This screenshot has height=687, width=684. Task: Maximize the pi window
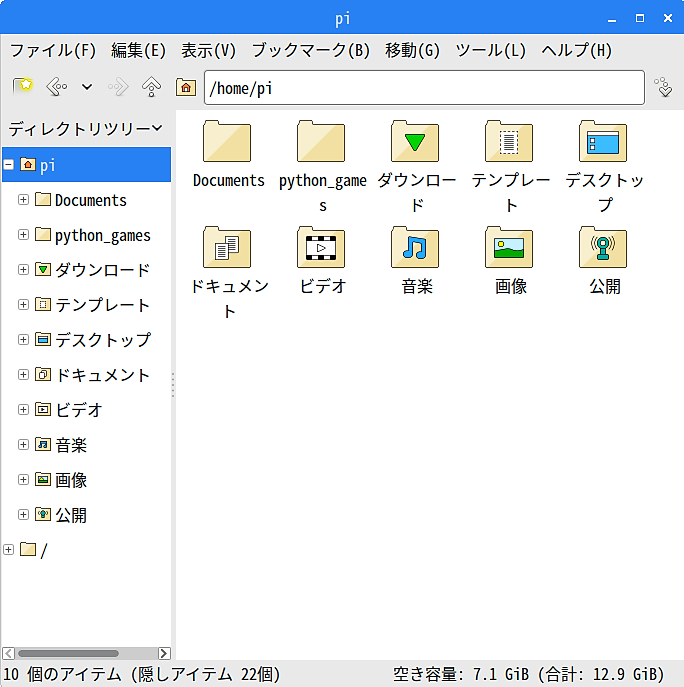click(x=640, y=18)
